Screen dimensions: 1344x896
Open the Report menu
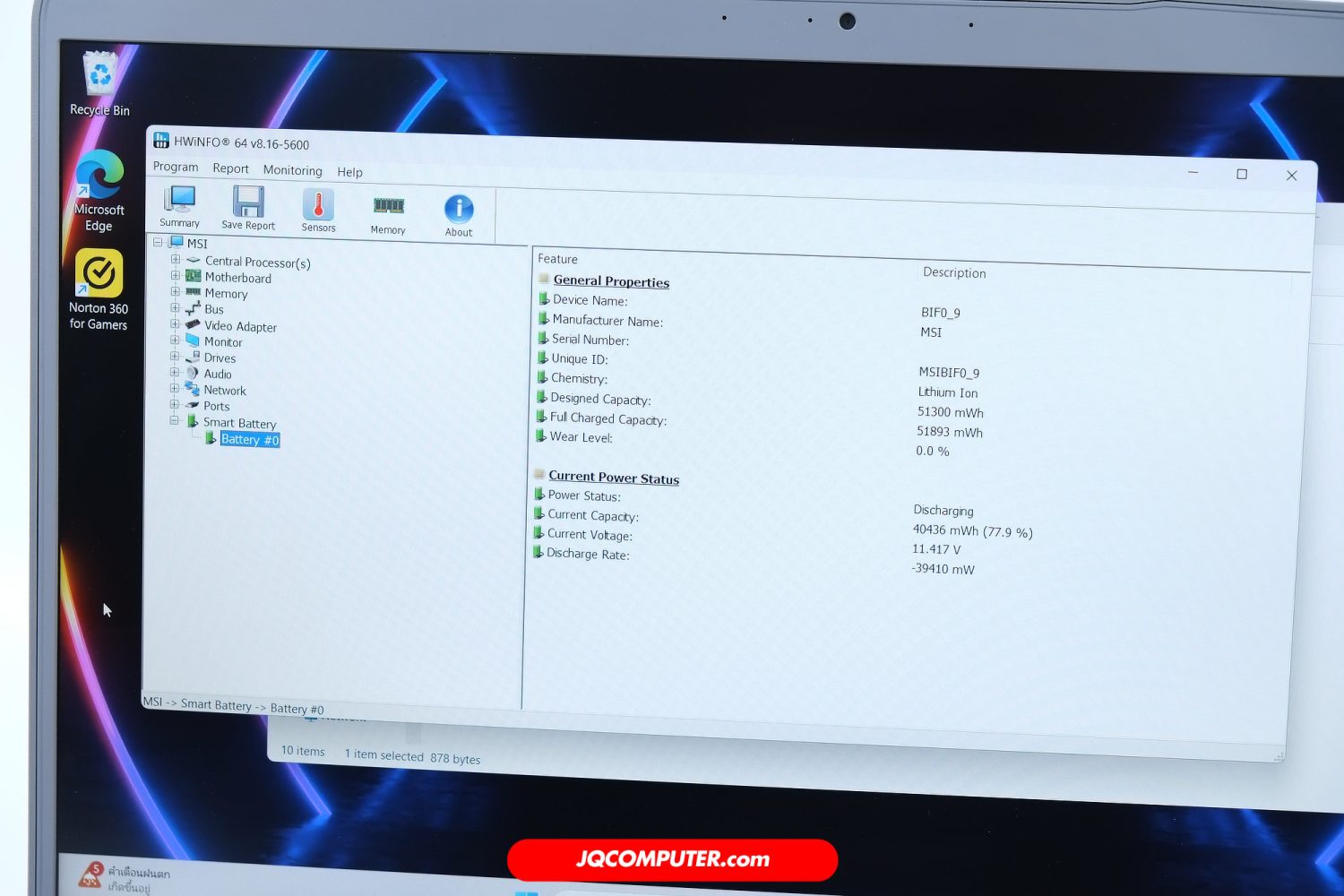pos(230,168)
